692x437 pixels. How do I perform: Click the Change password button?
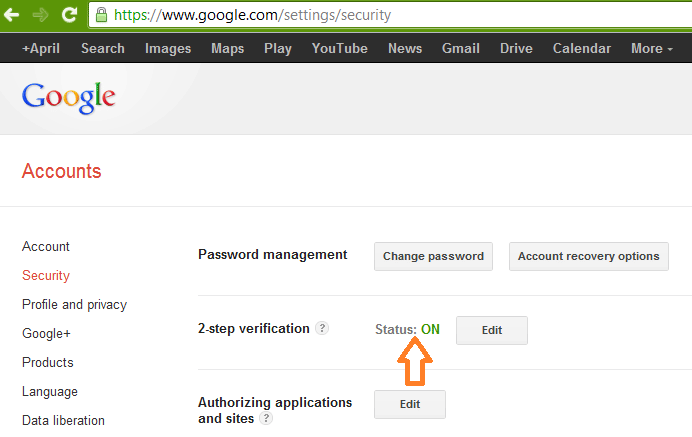[433, 256]
